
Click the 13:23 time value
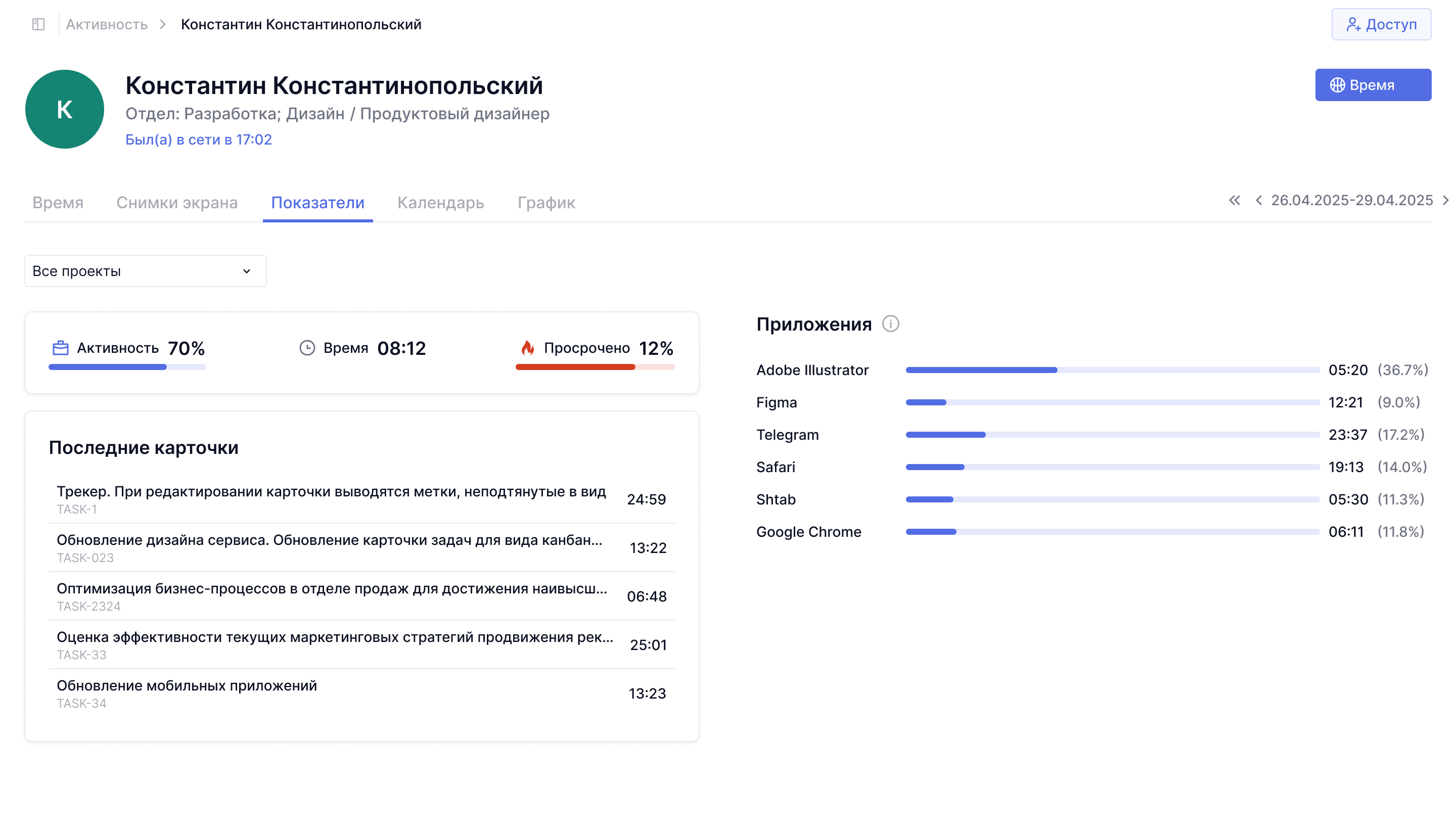[648, 694]
